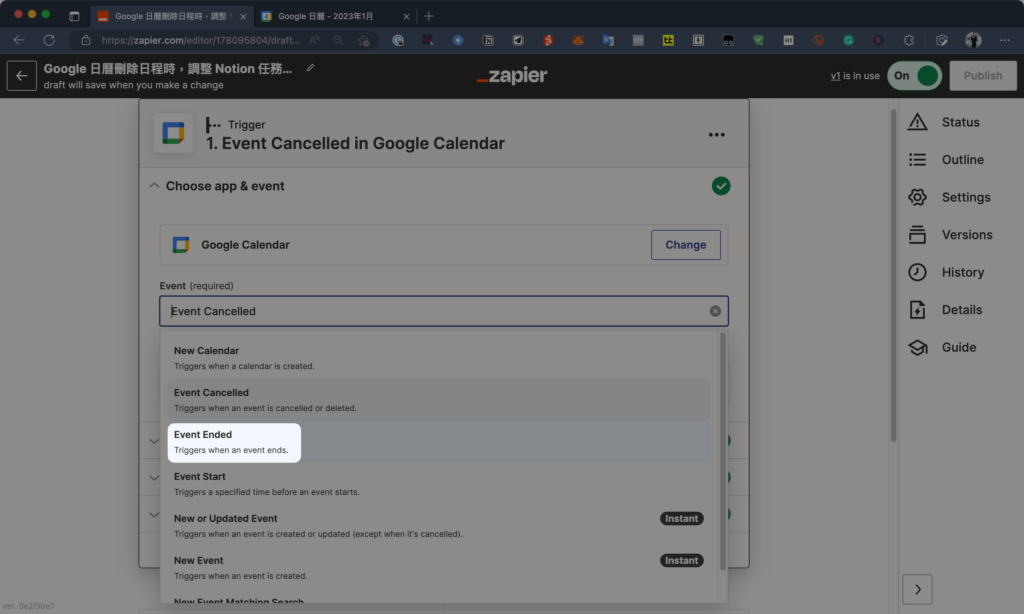Choose the New Event trigger option
Screen dimensions: 1024x614
438,568
